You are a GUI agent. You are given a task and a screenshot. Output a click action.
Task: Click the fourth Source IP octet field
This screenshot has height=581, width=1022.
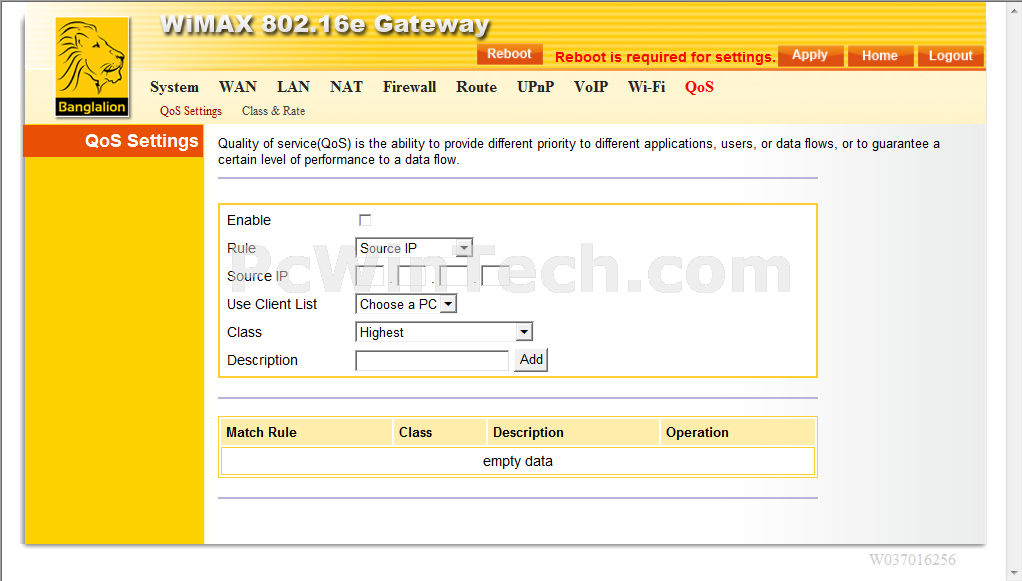click(495, 276)
